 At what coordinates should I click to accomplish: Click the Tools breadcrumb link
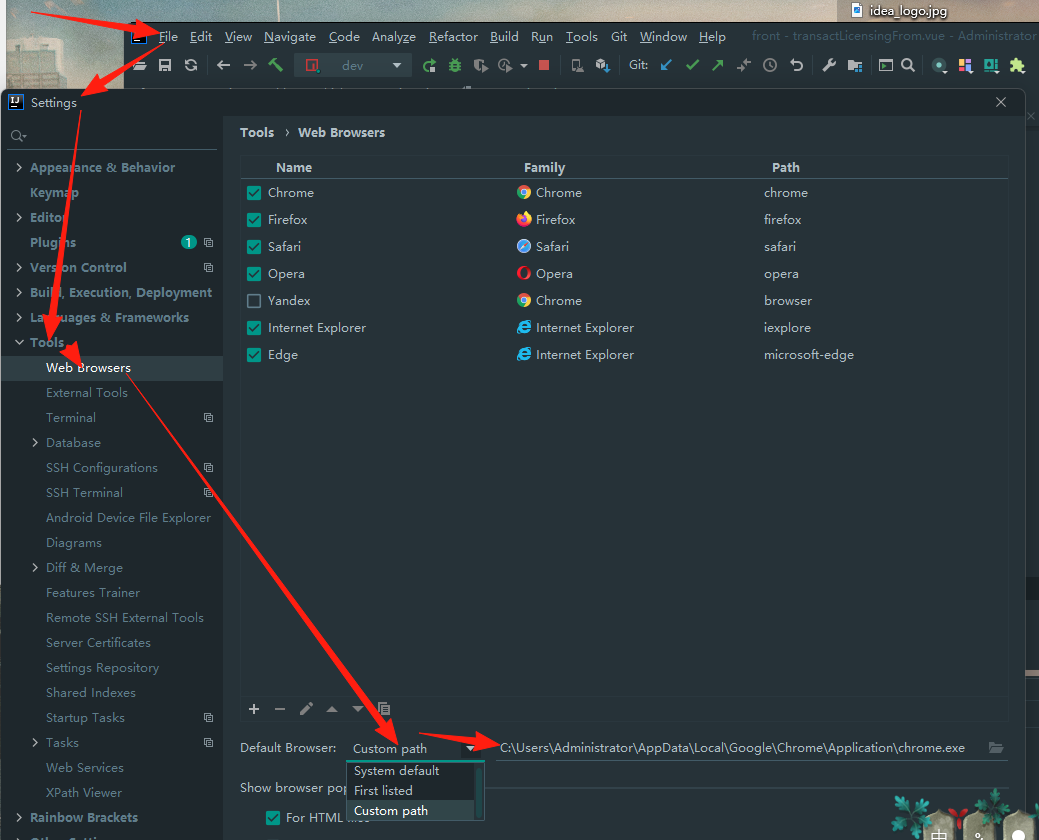[257, 132]
